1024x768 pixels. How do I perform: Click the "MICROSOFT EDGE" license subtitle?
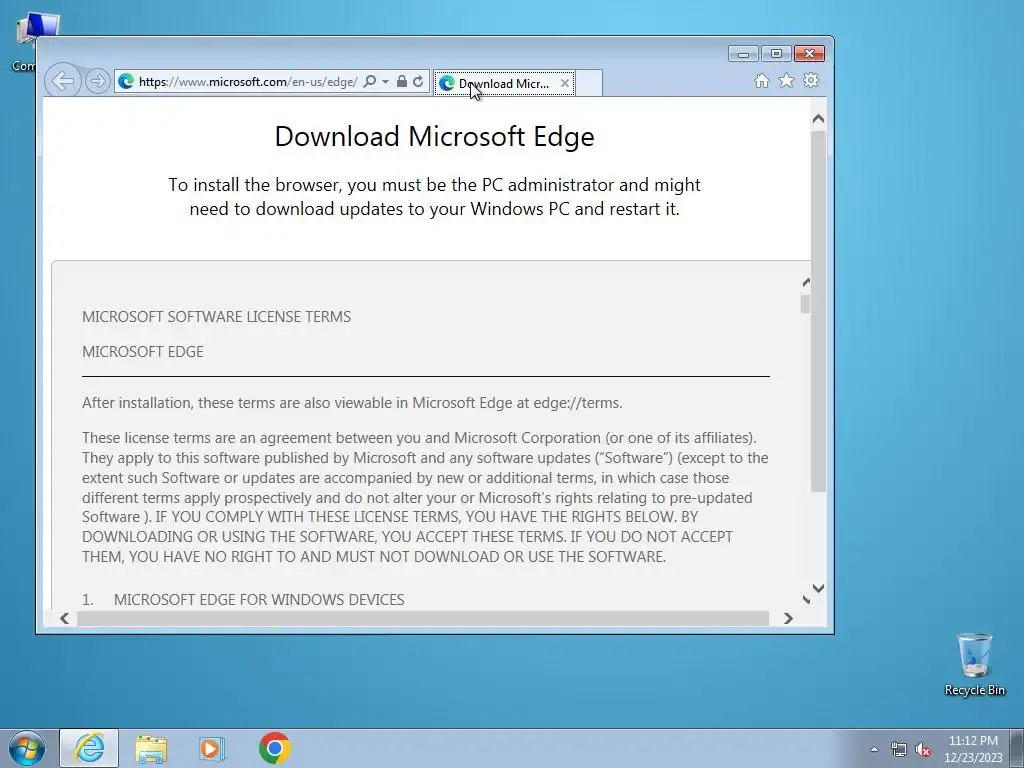point(142,352)
